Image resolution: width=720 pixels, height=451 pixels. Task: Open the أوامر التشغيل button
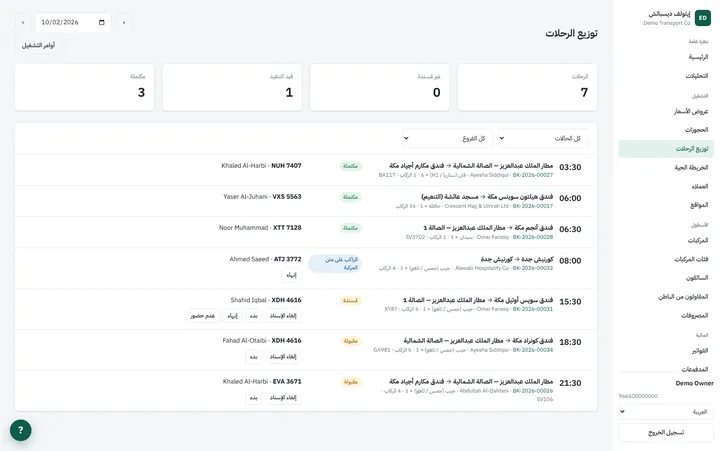tap(38, 45)
